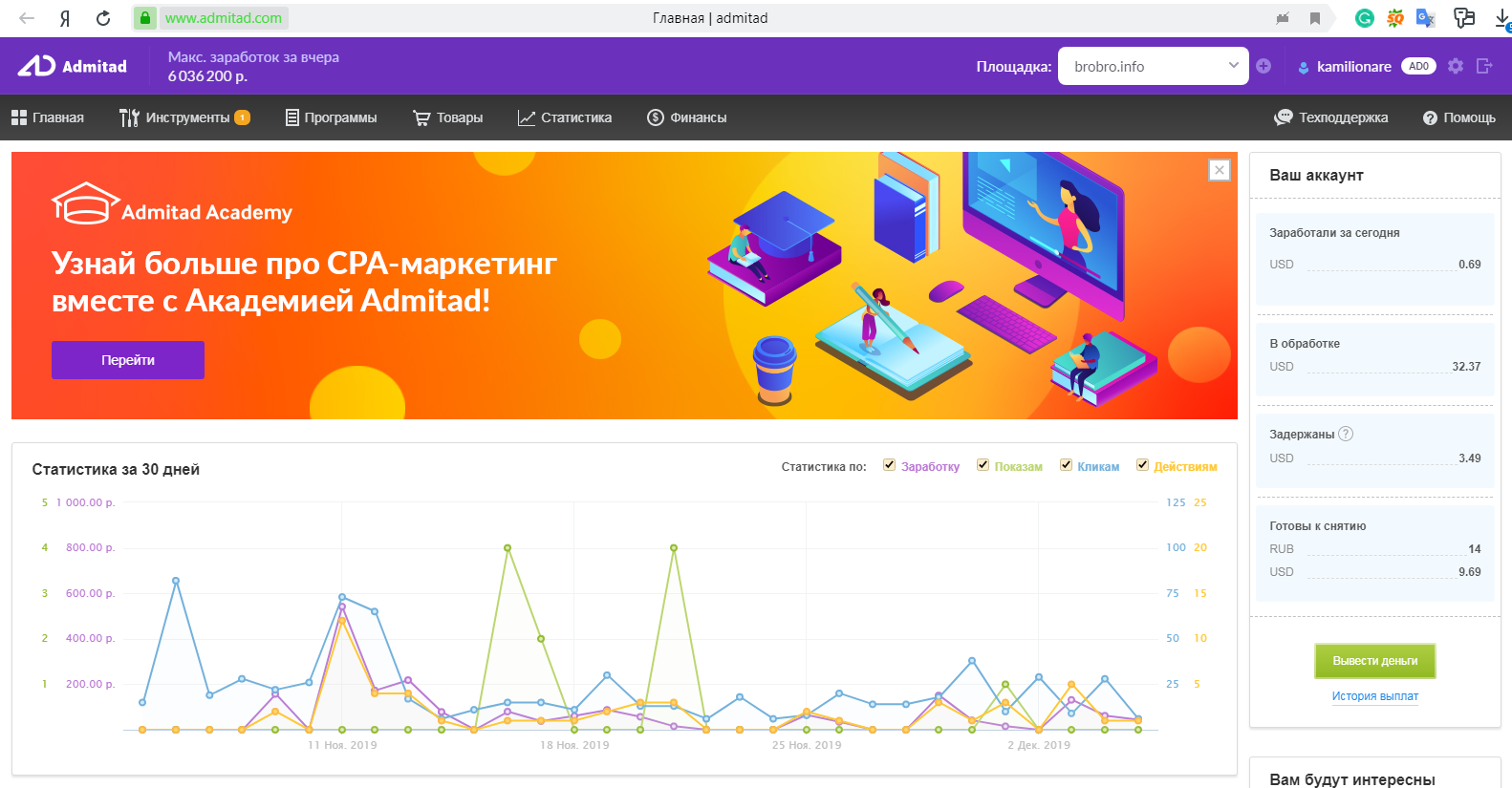Click the ADO badge
The width and height of the screenshot is (1512, 788).
tap(1418, 66)
